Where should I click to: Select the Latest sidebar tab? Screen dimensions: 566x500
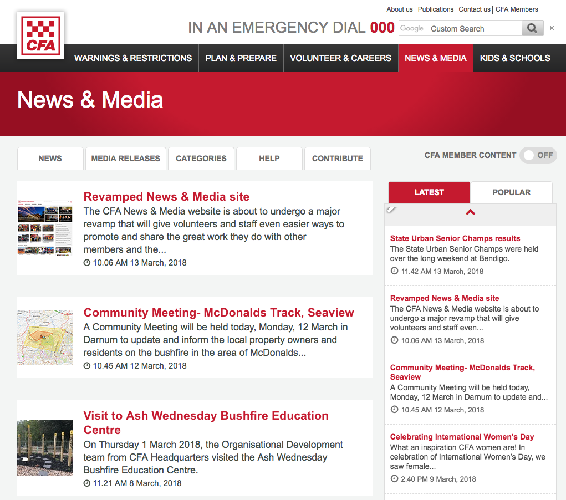coord(429,192)
